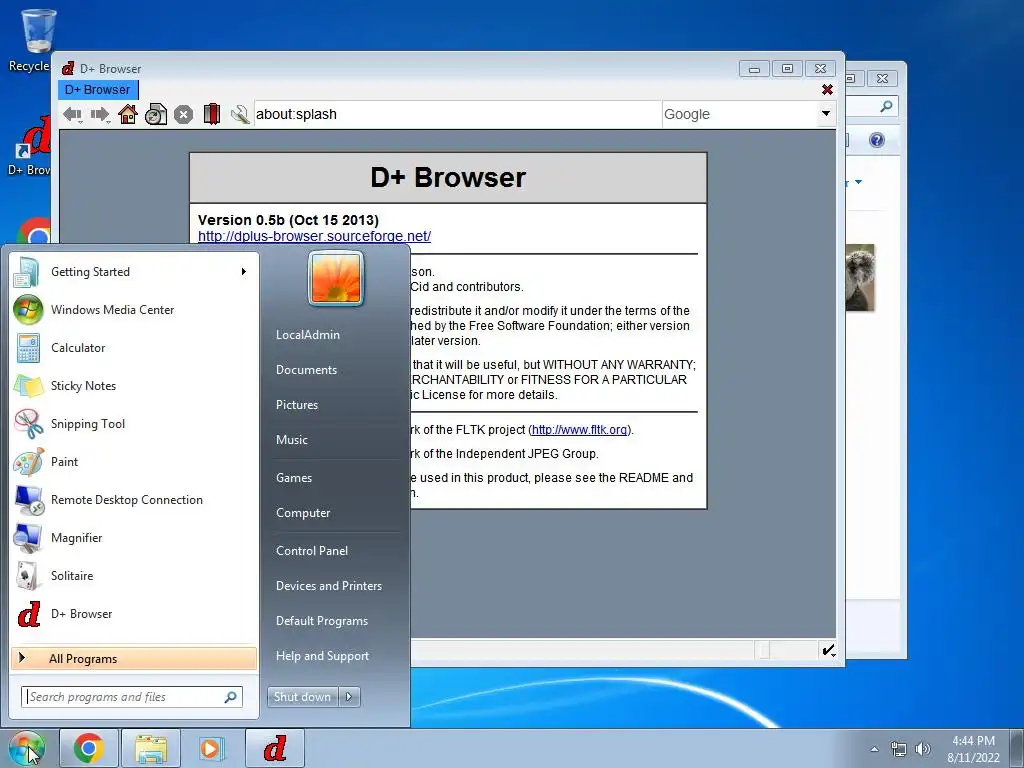1024x768 pixels.
Task: Click the network tray icon
Action: [x=899, y=749]
